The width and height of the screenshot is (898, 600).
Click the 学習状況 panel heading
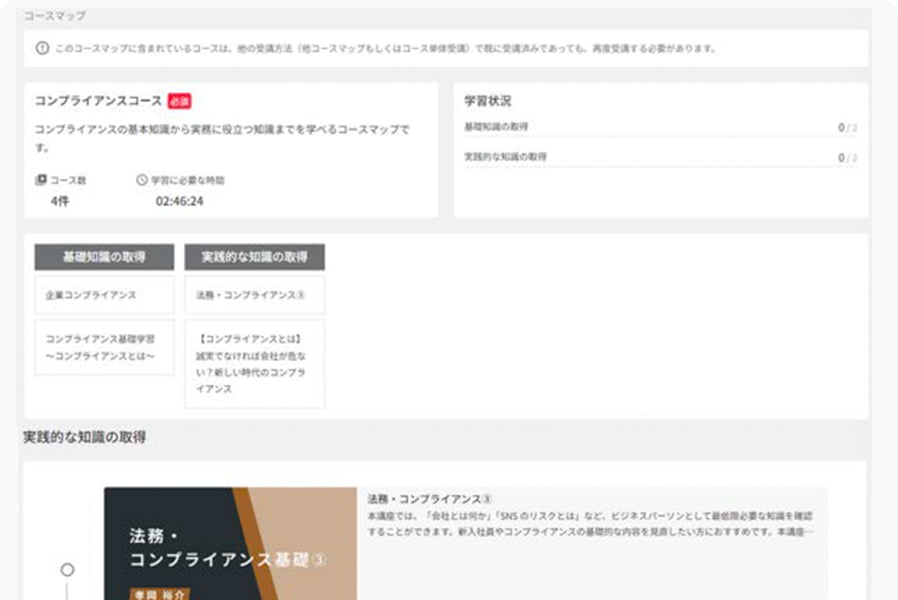point(489,99)
